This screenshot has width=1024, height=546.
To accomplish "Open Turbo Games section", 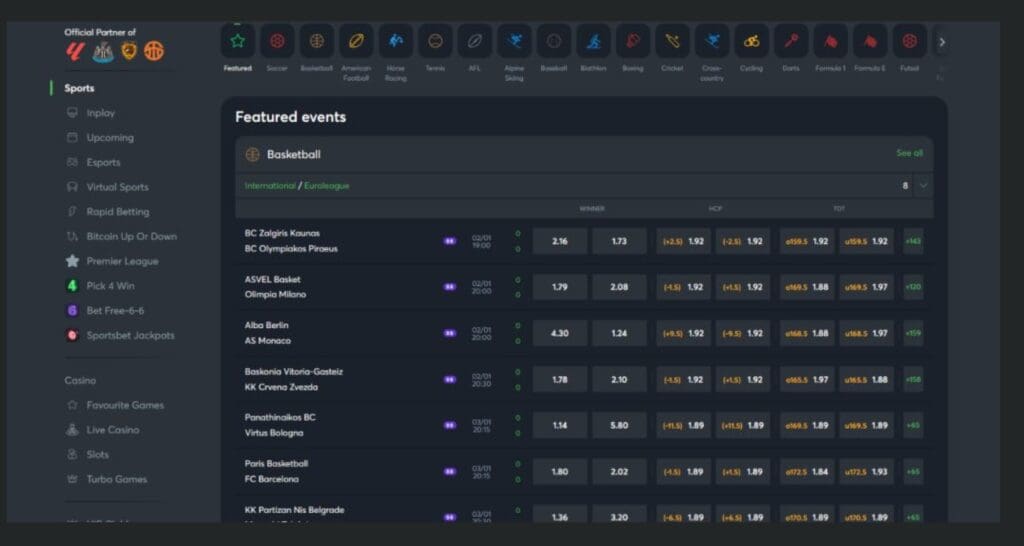I will pyautogui.click(x=116, y=479).
